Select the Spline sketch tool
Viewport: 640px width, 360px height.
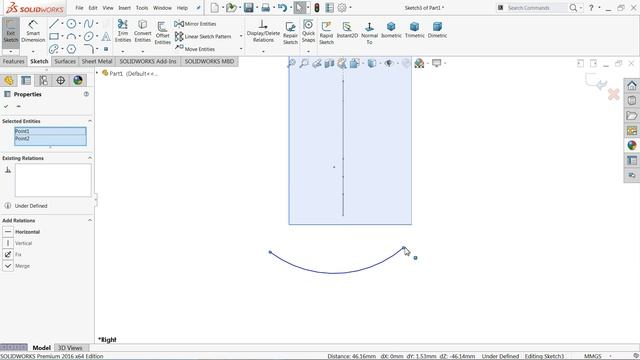88,24
